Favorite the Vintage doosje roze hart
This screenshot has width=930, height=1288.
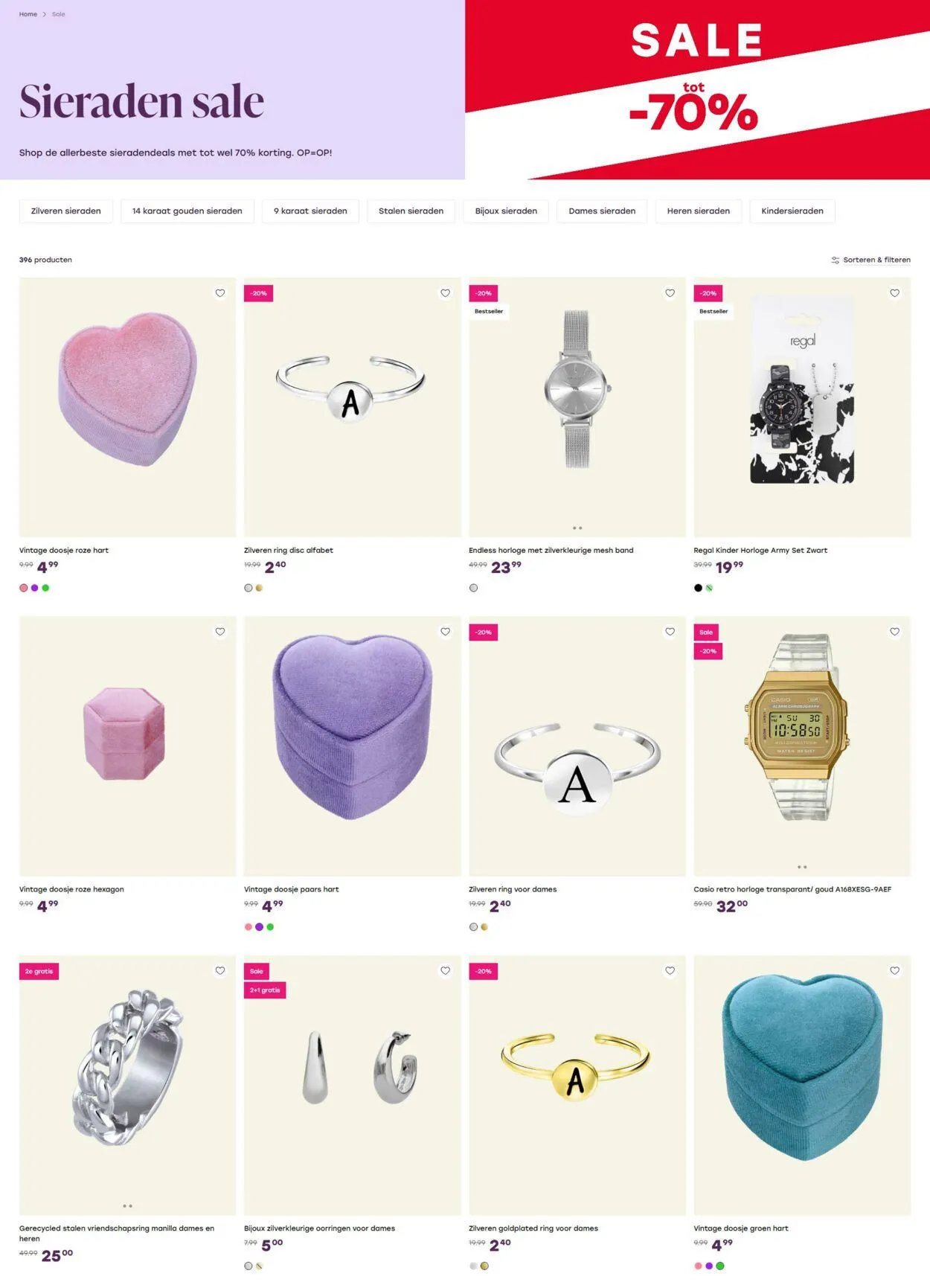point(220,293)
